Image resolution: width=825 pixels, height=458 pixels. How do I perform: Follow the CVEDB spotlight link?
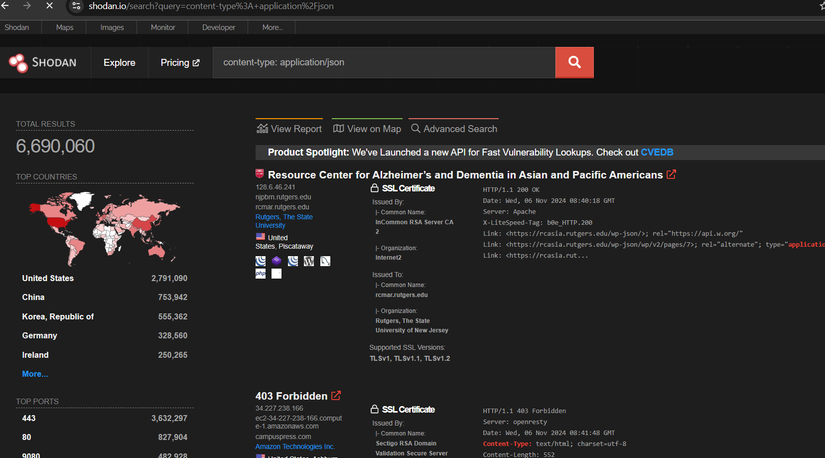tap(657, 152)
